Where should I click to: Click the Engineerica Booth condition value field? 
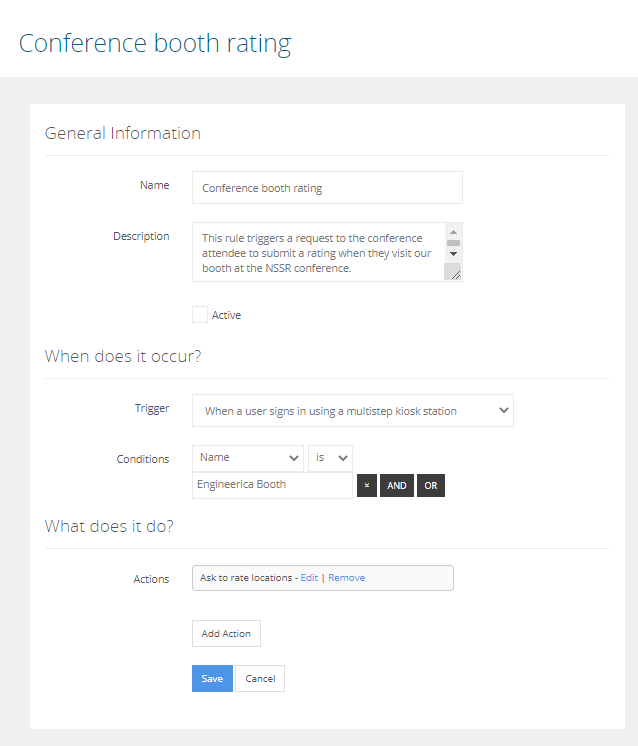[x=272, y=485]
